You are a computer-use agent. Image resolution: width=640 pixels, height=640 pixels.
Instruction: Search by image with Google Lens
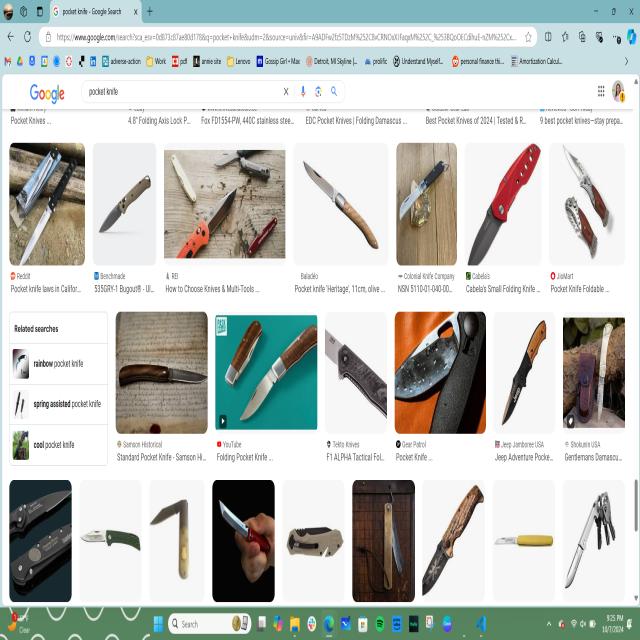tap(318, 92)
